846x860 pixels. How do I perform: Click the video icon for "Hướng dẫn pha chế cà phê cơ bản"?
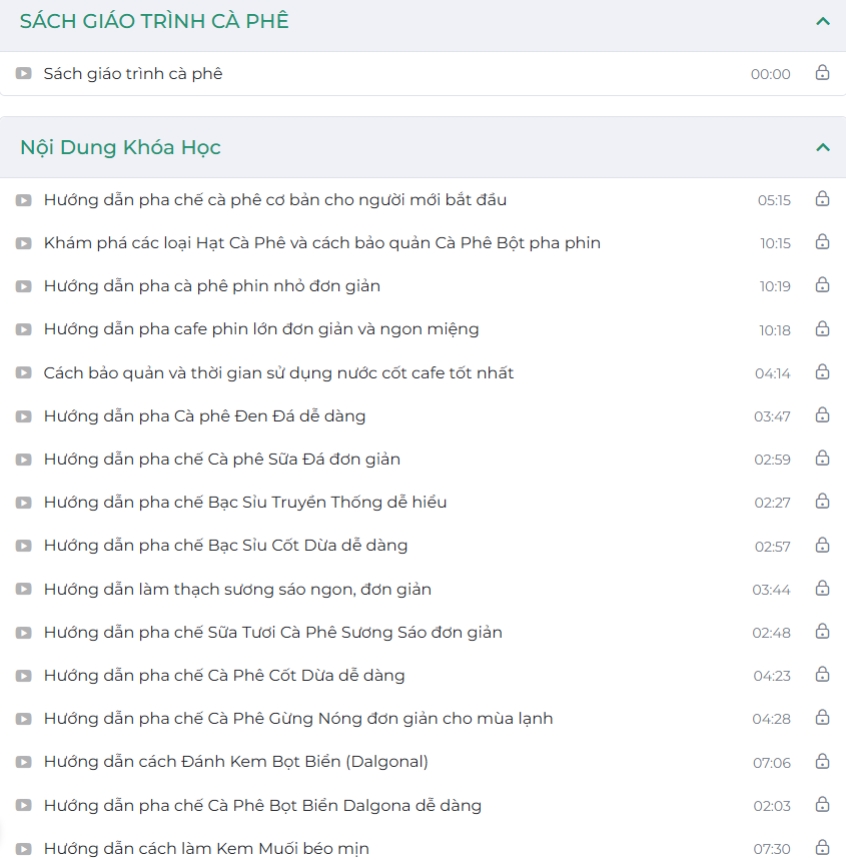[23, 199]
